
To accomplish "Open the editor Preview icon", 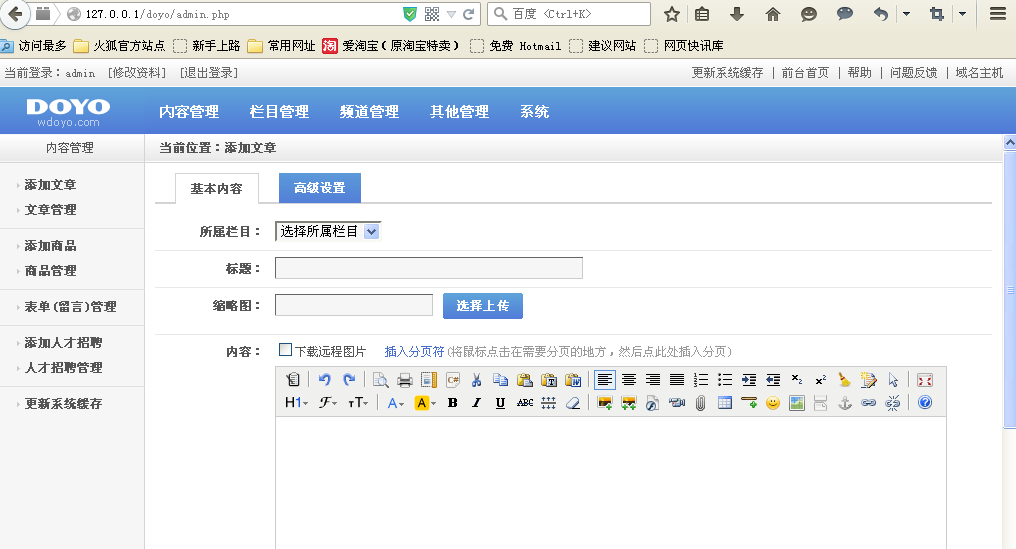I will [x=381, y=380].
